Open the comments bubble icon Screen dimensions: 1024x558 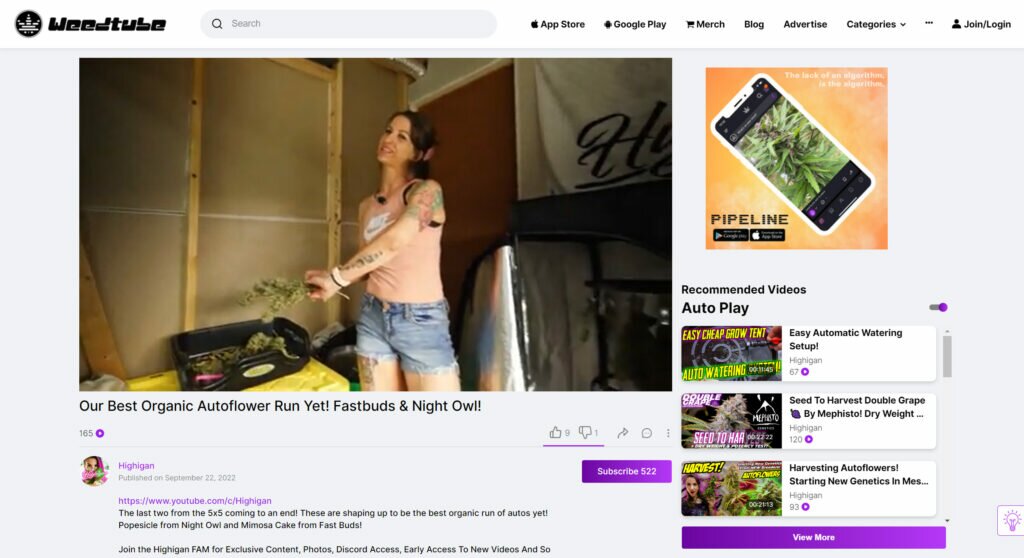click(647, 433)
